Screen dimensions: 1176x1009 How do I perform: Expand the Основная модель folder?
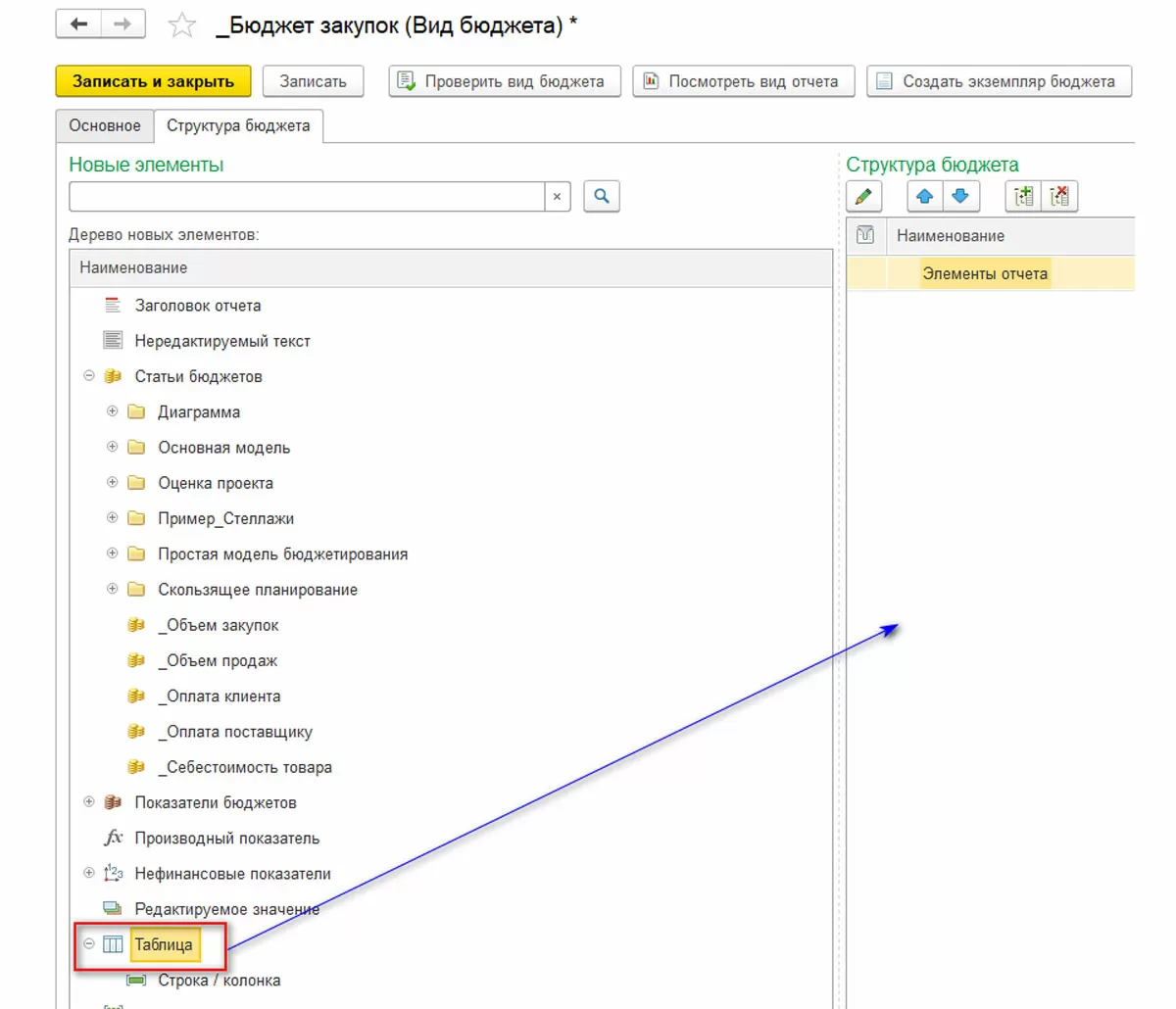pos(112,447)
